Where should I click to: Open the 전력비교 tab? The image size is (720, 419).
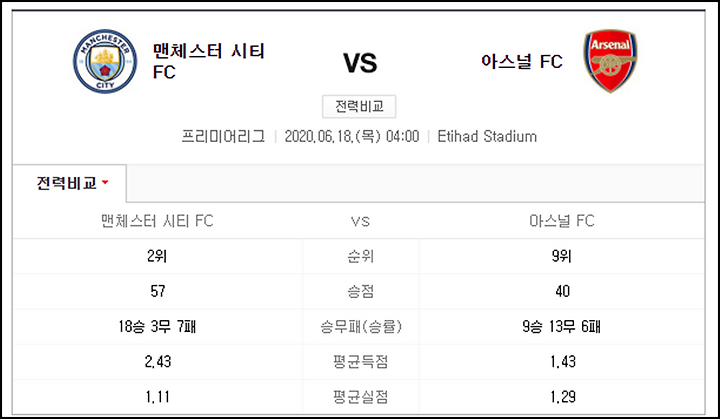point(69,183)
